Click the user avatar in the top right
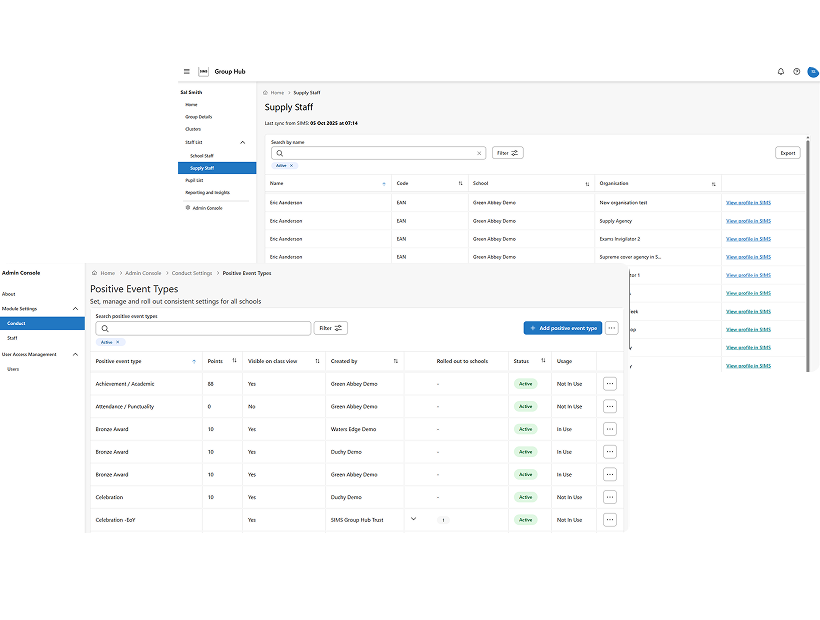820x620 pixels. 812,72
